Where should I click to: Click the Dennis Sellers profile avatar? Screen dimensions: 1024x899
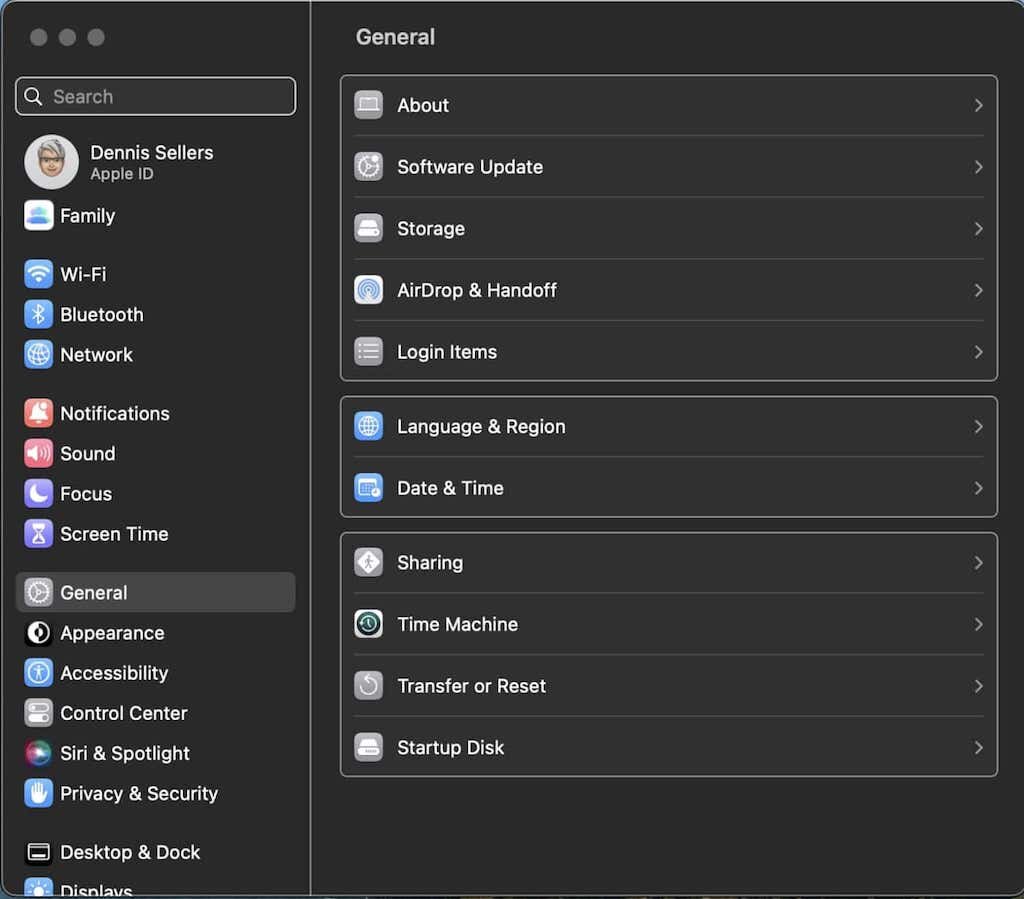51,162
